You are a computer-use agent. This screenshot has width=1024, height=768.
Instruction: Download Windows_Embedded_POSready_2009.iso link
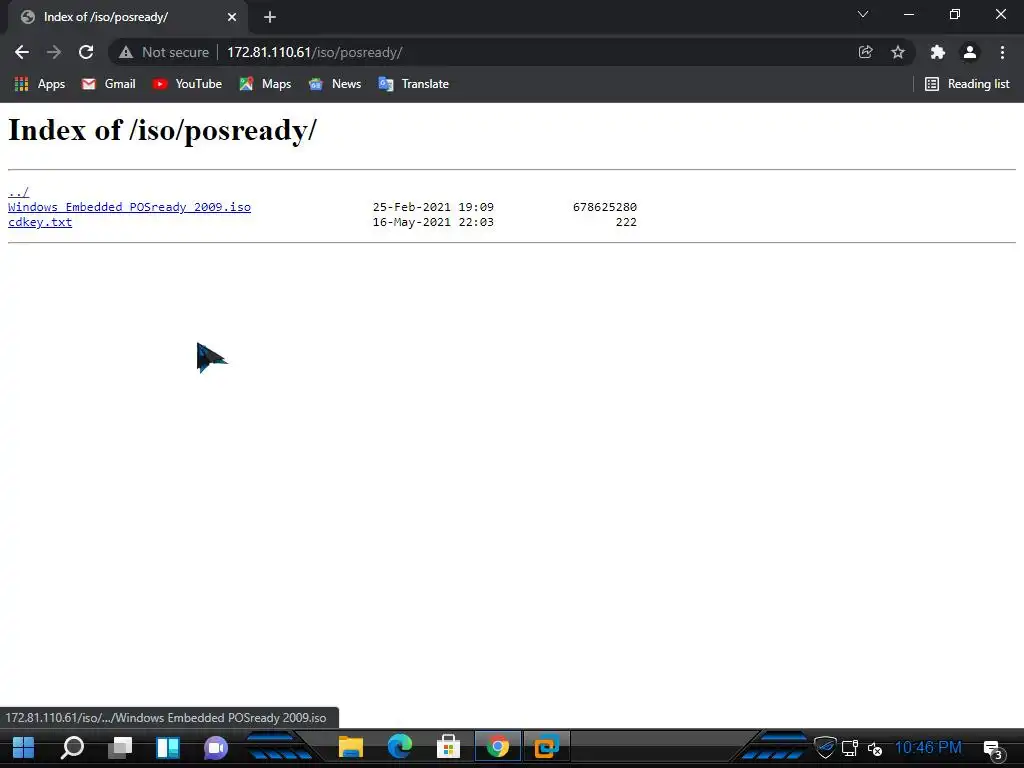(129, 207)
